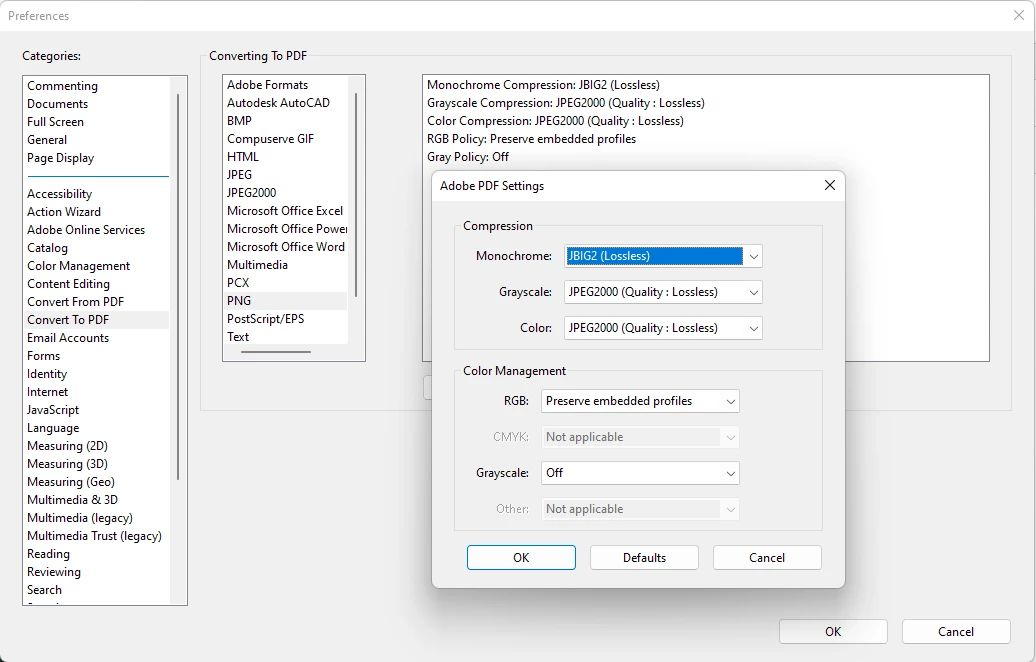The width and height of the screenshot is (1036, 662).
Task: Choose Adobe Formats in the converter list
Action: (x=268, y=85)
